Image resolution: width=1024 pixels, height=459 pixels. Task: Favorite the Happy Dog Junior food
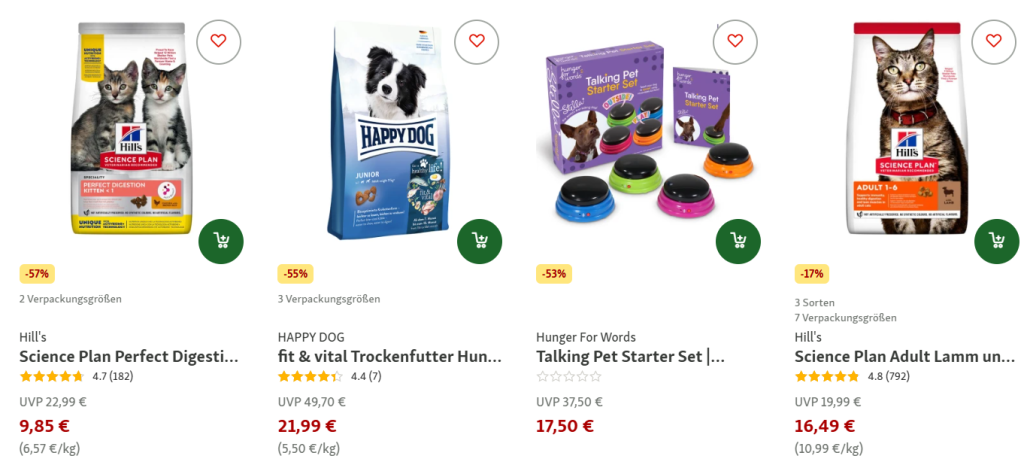click(477, 41)
